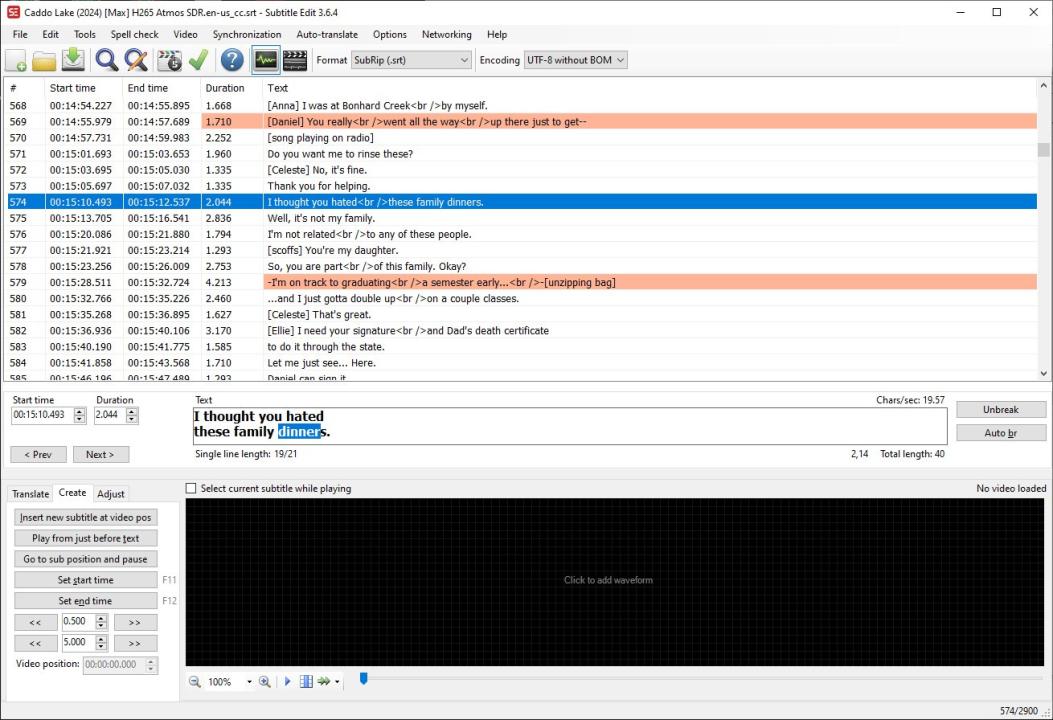Open the Encoding UTF-8 dropdown
Screen dimensions: 1053x720
pos(575,60)
